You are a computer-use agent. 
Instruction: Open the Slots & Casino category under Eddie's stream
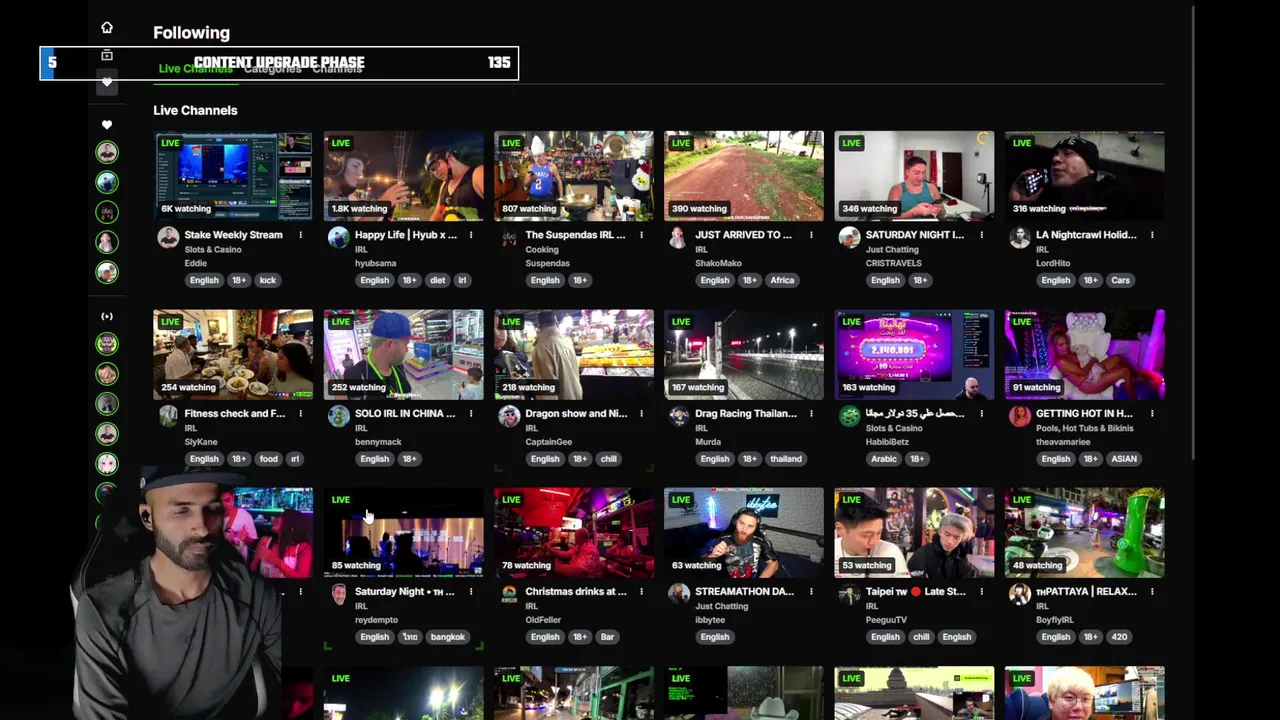[x=213, y=249]
